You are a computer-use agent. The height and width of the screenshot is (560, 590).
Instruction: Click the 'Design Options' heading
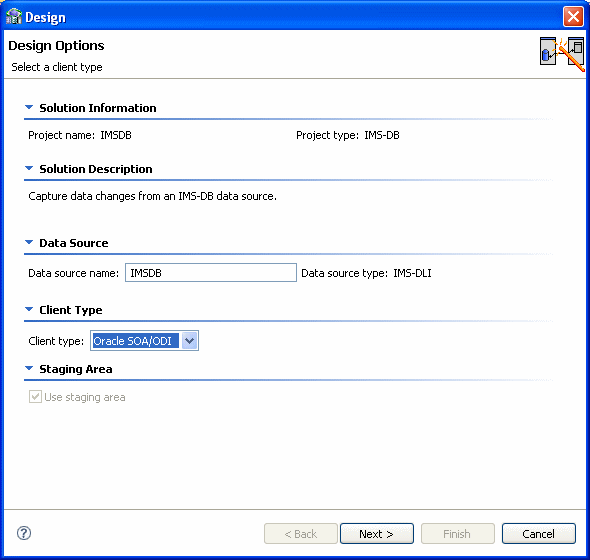tap(56, 46)
